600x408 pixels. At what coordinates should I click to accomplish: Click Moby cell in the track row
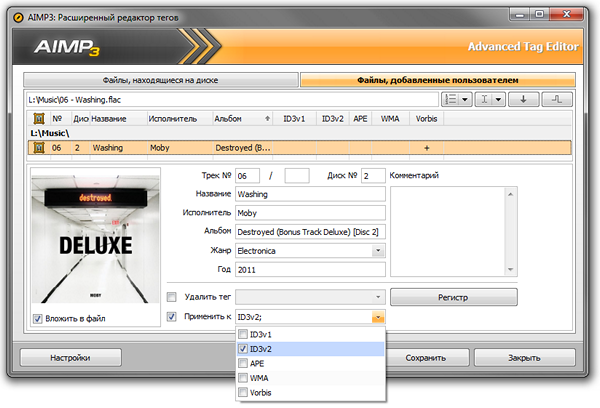coord(180,148)
